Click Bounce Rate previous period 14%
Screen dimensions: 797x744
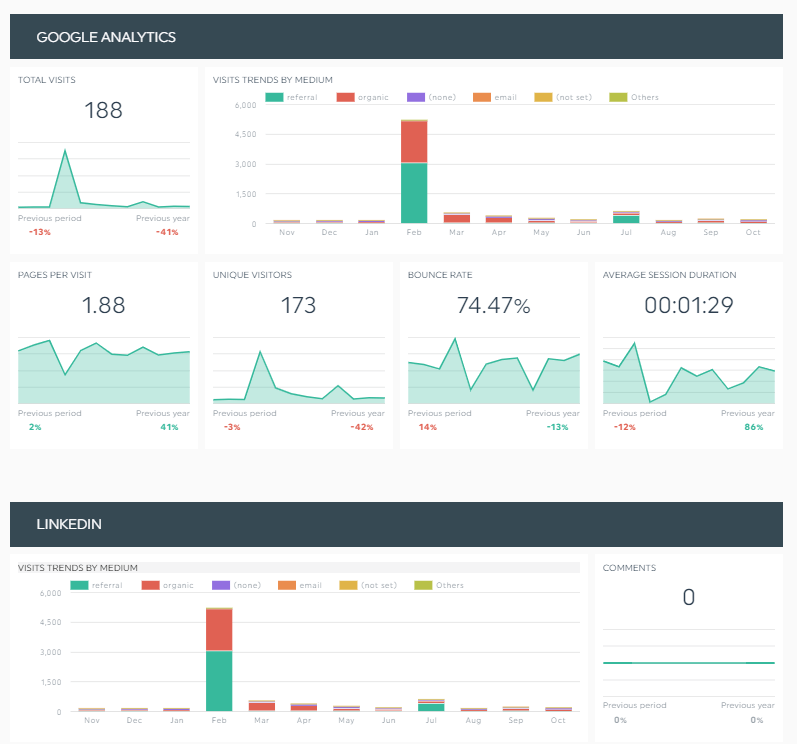[427, 427]
